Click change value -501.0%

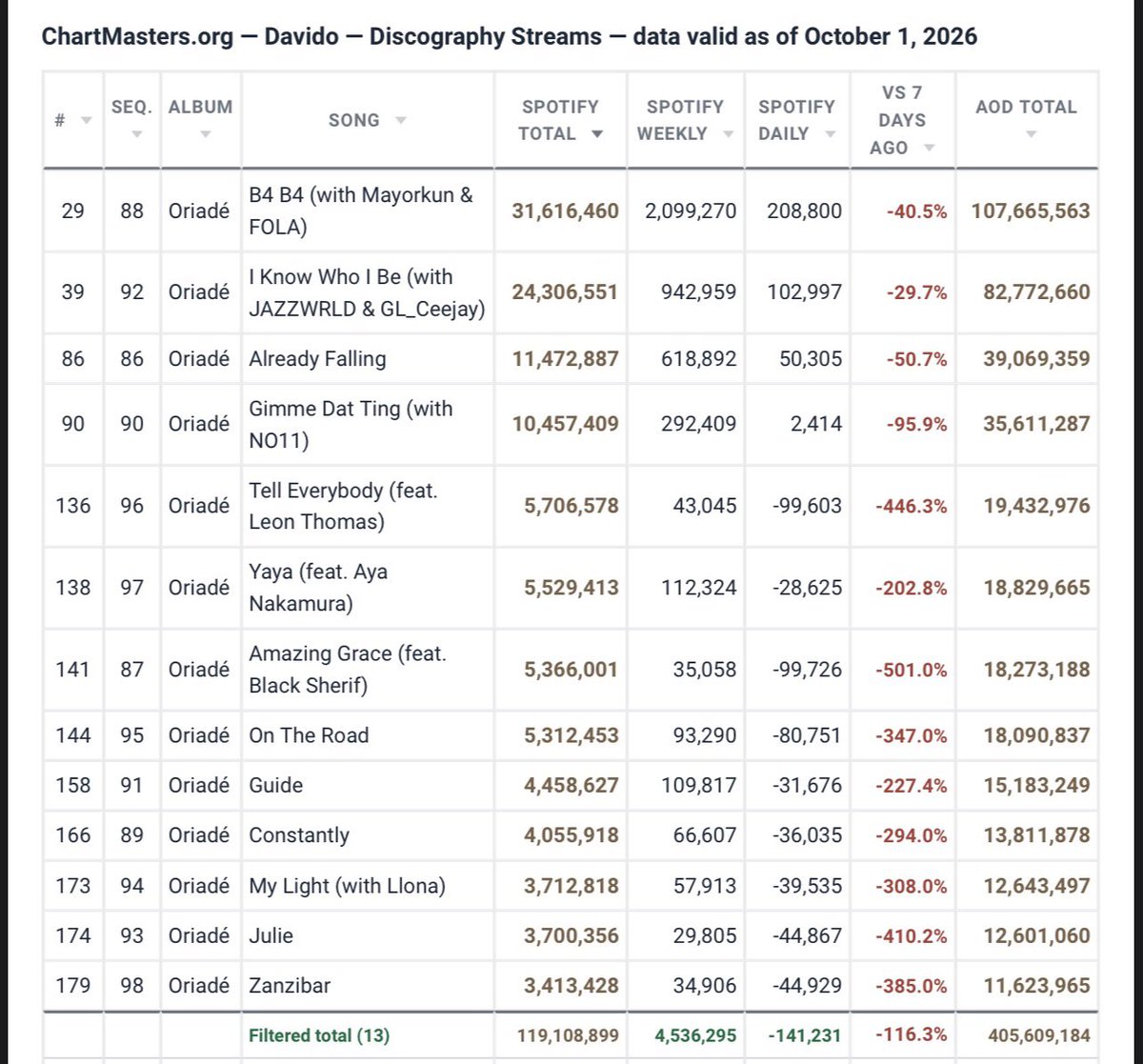coord(912,671)
